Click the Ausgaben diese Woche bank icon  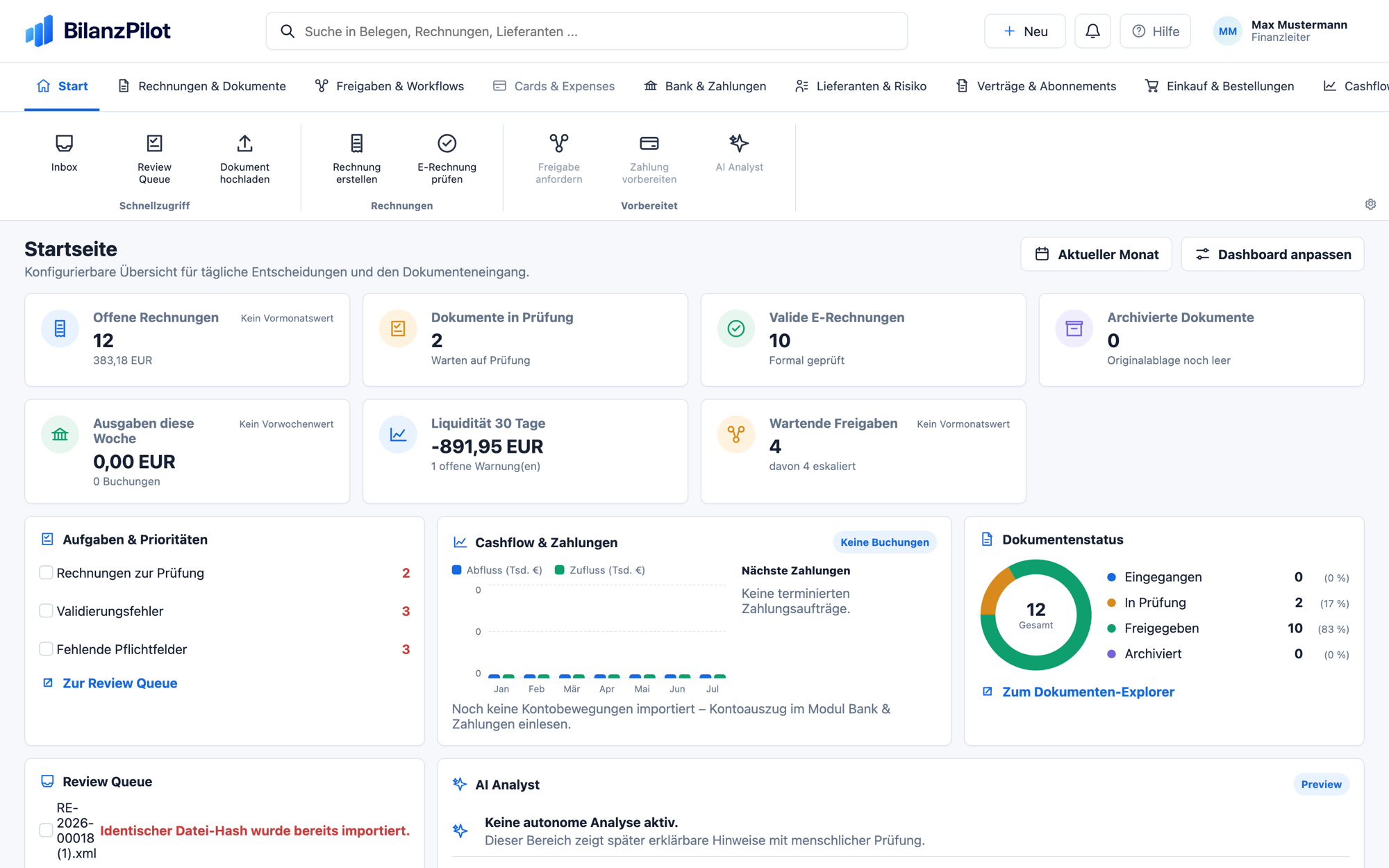60,435
